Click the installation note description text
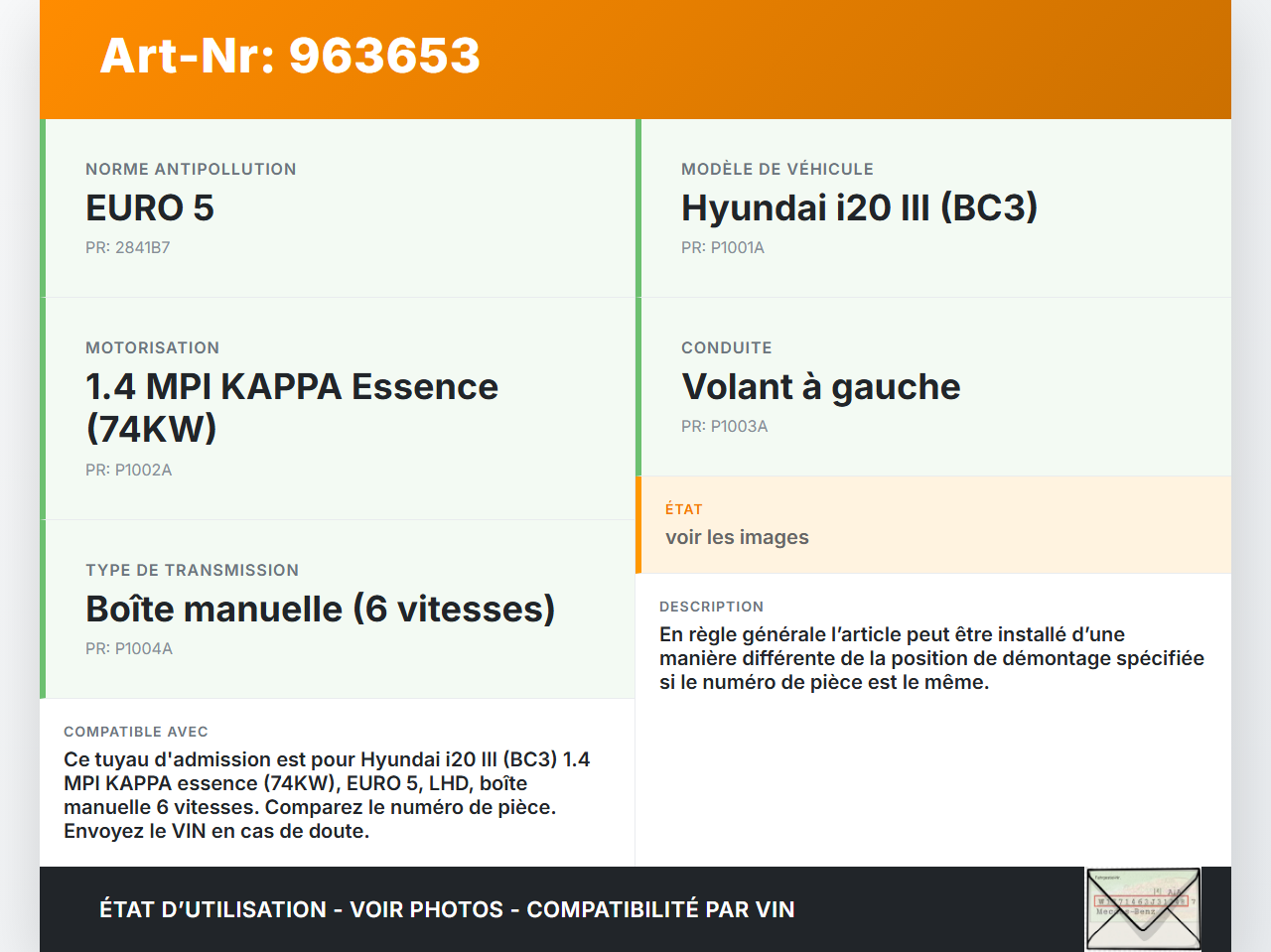Image resolution: width=1271 pixels, height=952 pixels. (x=931, y=657)
